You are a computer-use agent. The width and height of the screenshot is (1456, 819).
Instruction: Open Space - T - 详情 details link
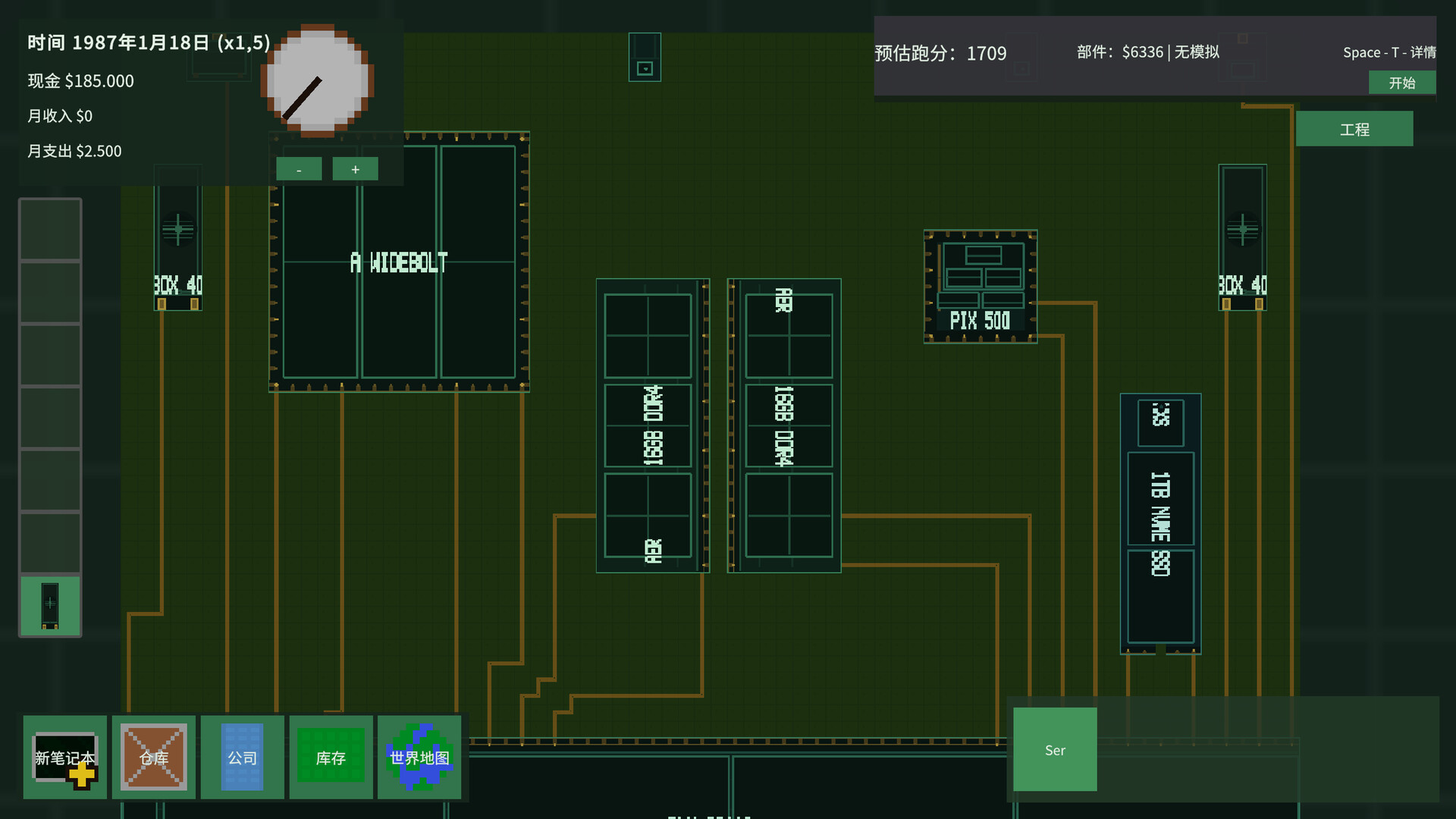(x=1389, y=52)
